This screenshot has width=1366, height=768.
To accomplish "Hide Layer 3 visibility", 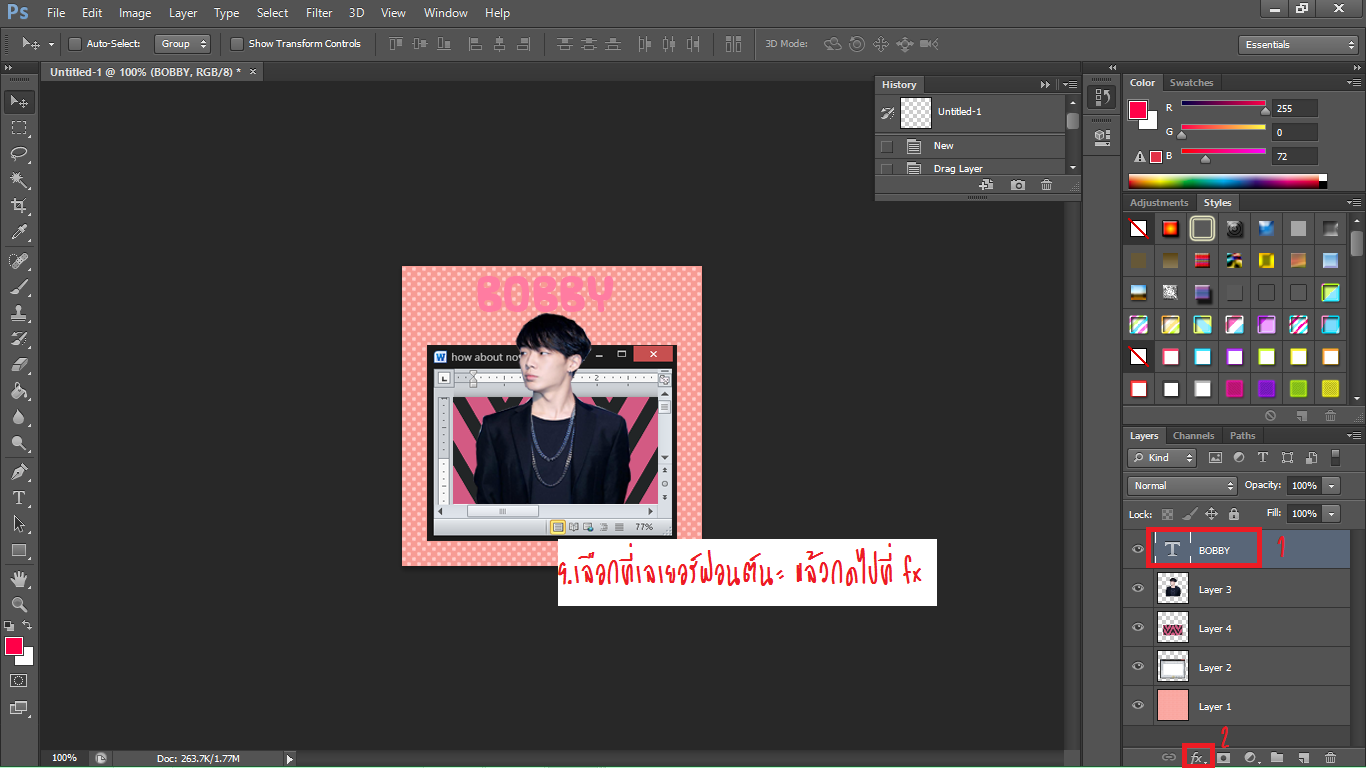I will [1138, 589].
